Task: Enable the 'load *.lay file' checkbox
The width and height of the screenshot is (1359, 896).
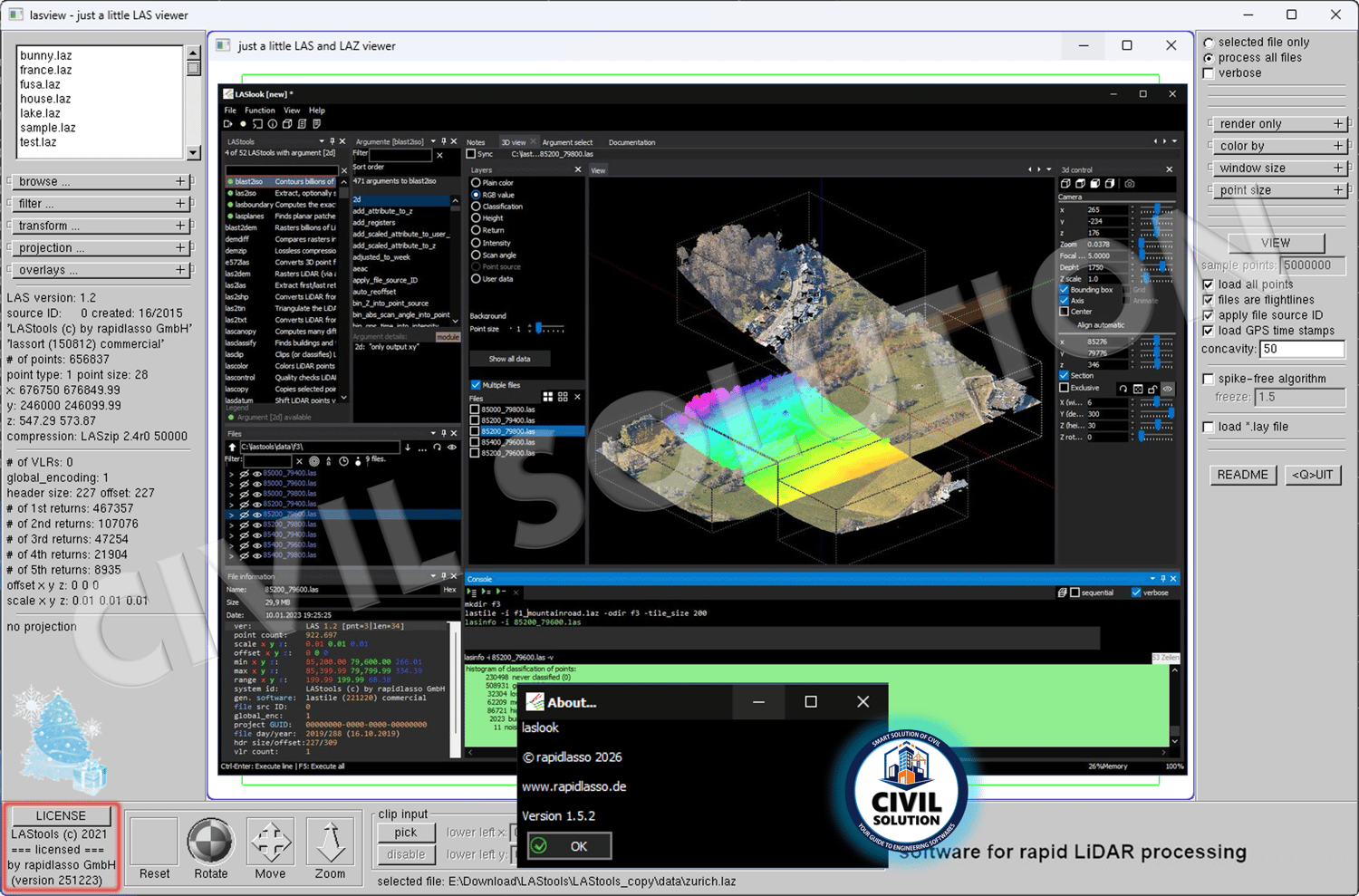Action: (1208, 427)
